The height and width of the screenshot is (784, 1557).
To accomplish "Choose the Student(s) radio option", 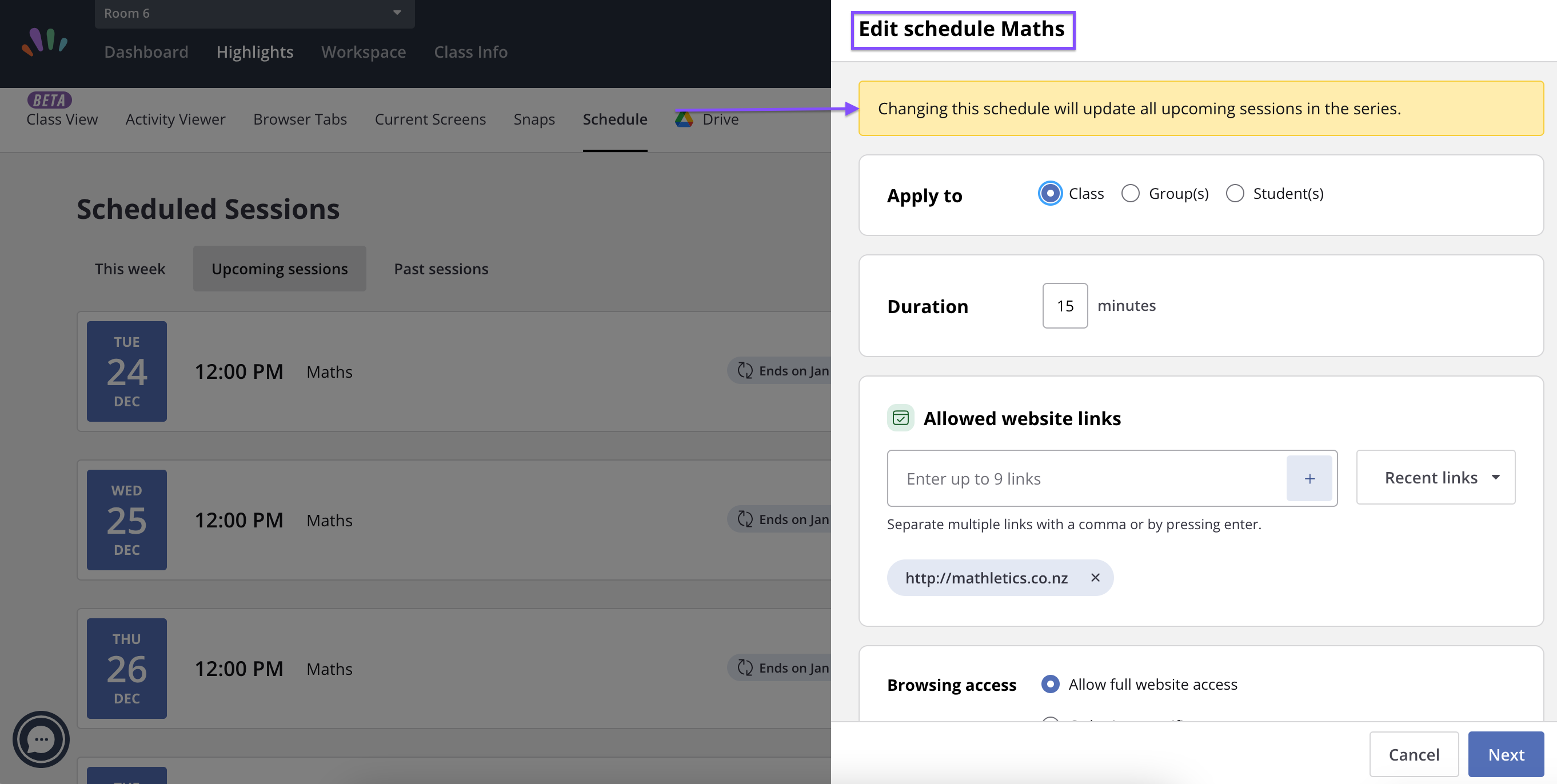I will [1235, 194].
